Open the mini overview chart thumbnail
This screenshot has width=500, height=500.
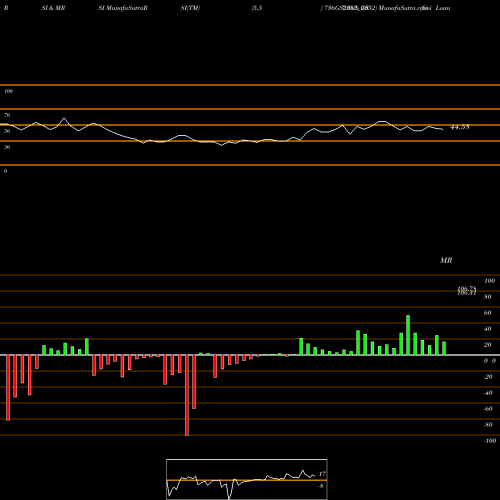247,479
